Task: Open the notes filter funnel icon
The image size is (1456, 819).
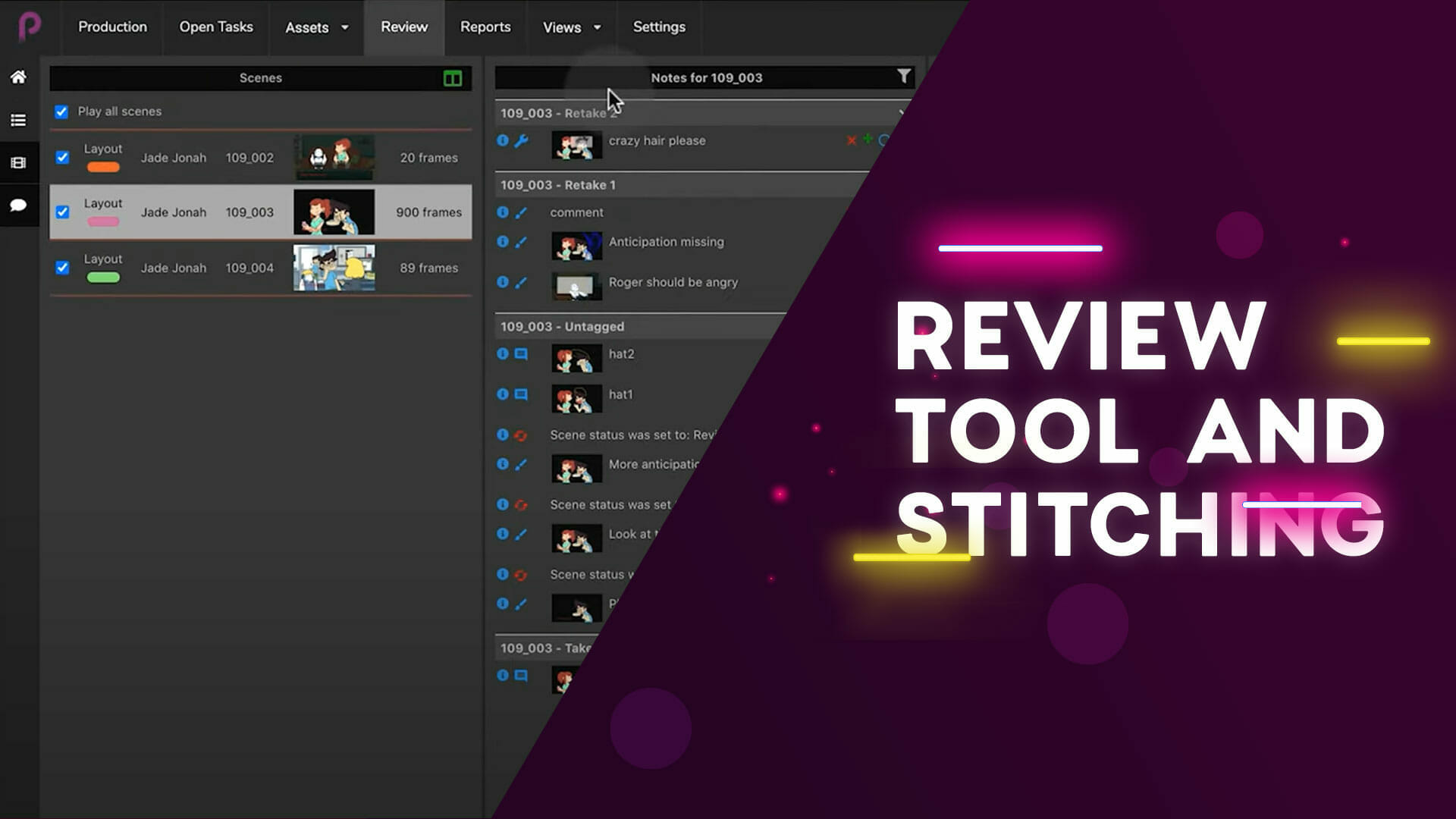Action: [903, 77]
